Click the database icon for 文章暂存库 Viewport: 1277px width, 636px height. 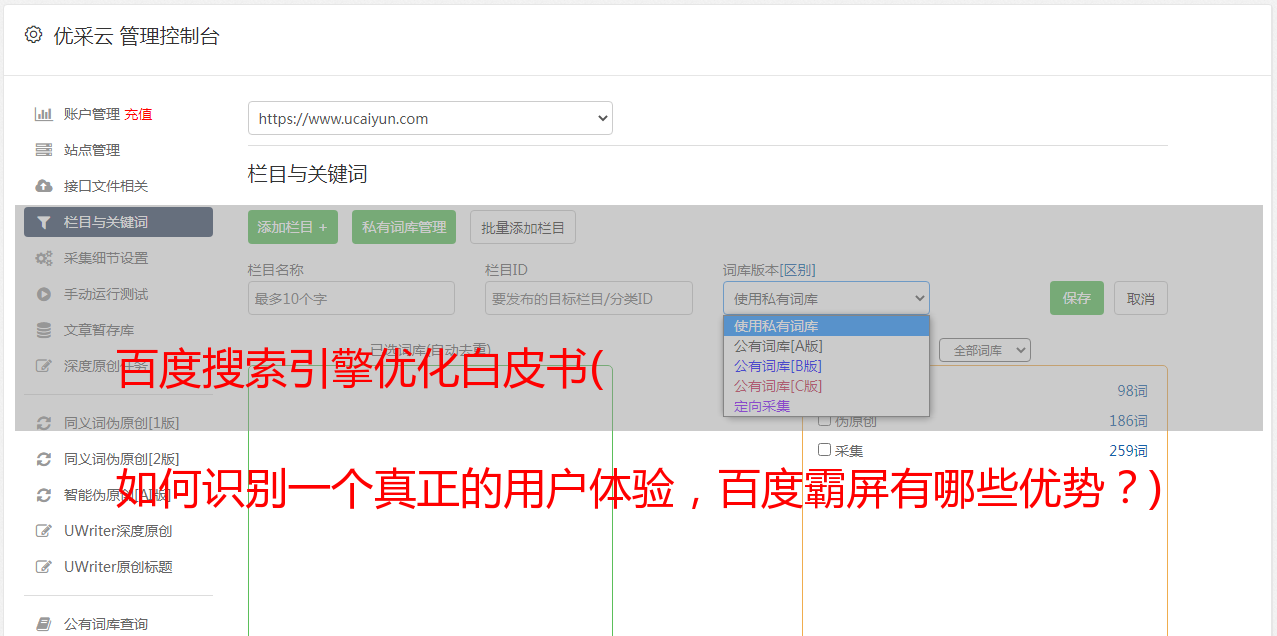point(44,330)
